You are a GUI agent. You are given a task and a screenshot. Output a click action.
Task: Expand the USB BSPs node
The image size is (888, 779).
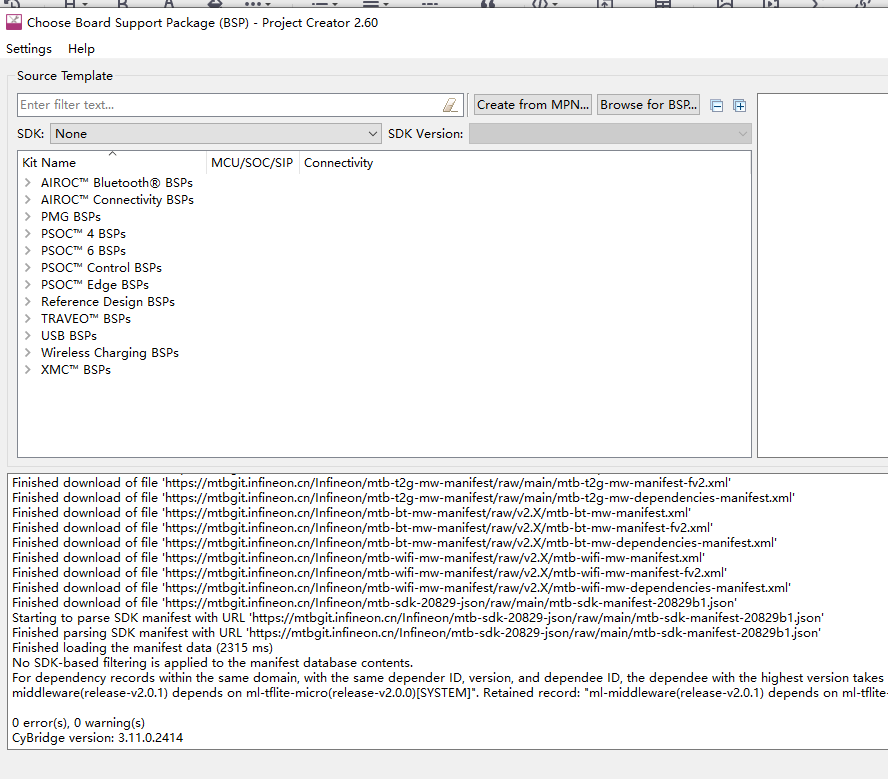point(28,336)
